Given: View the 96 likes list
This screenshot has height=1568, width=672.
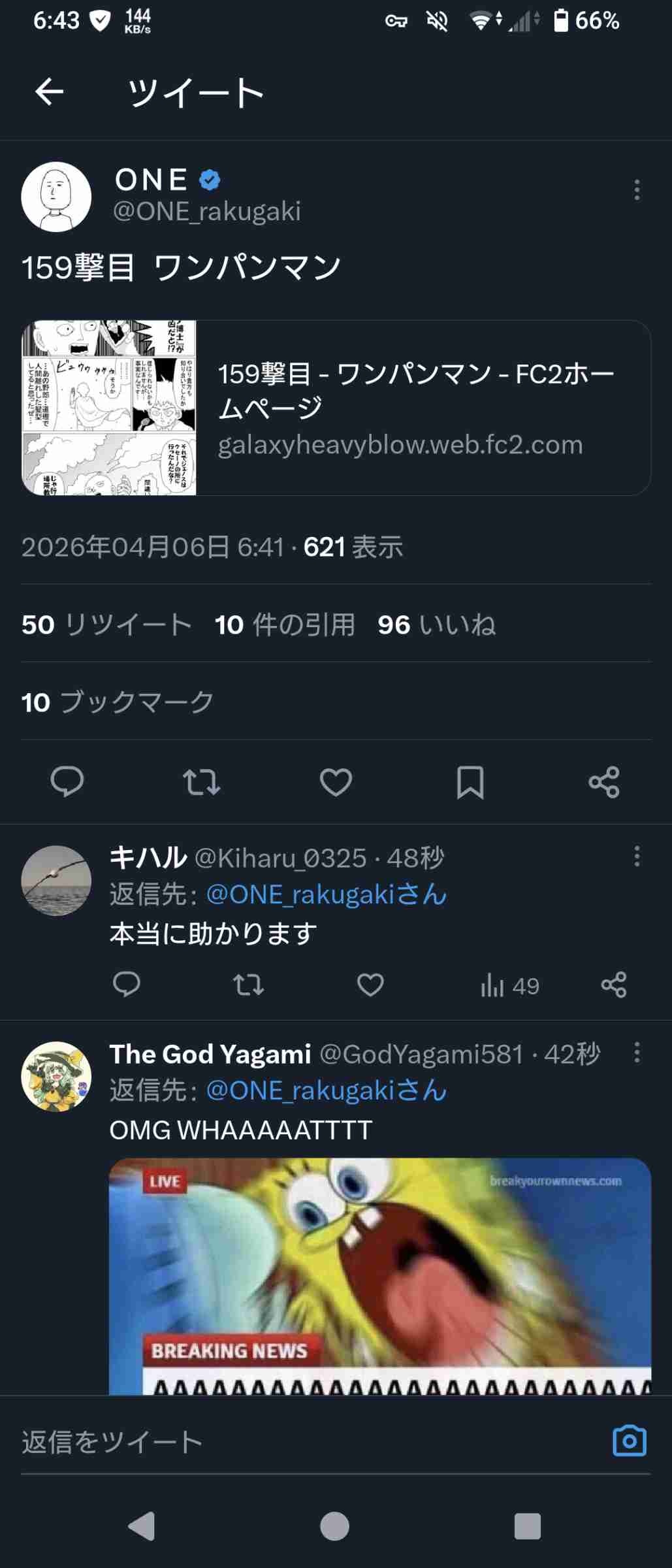Looking at the screenshot, I should point(436,625).
